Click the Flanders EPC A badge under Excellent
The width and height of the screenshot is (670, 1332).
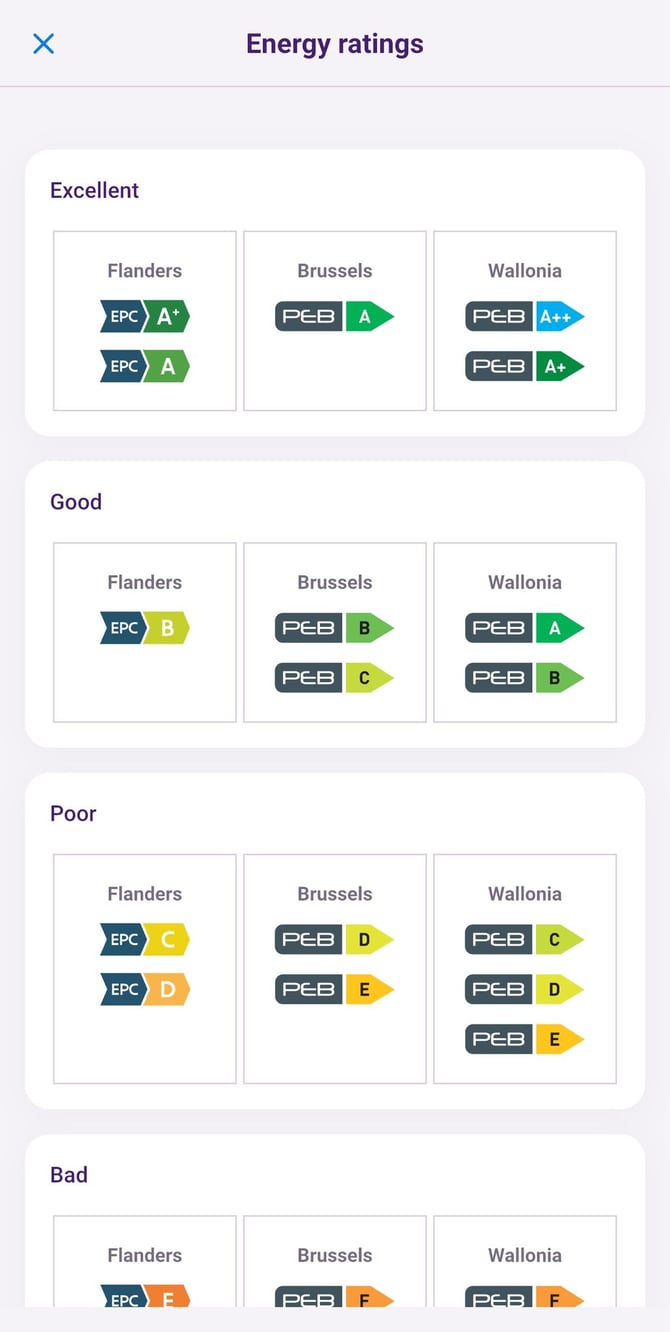click(145, 366)
